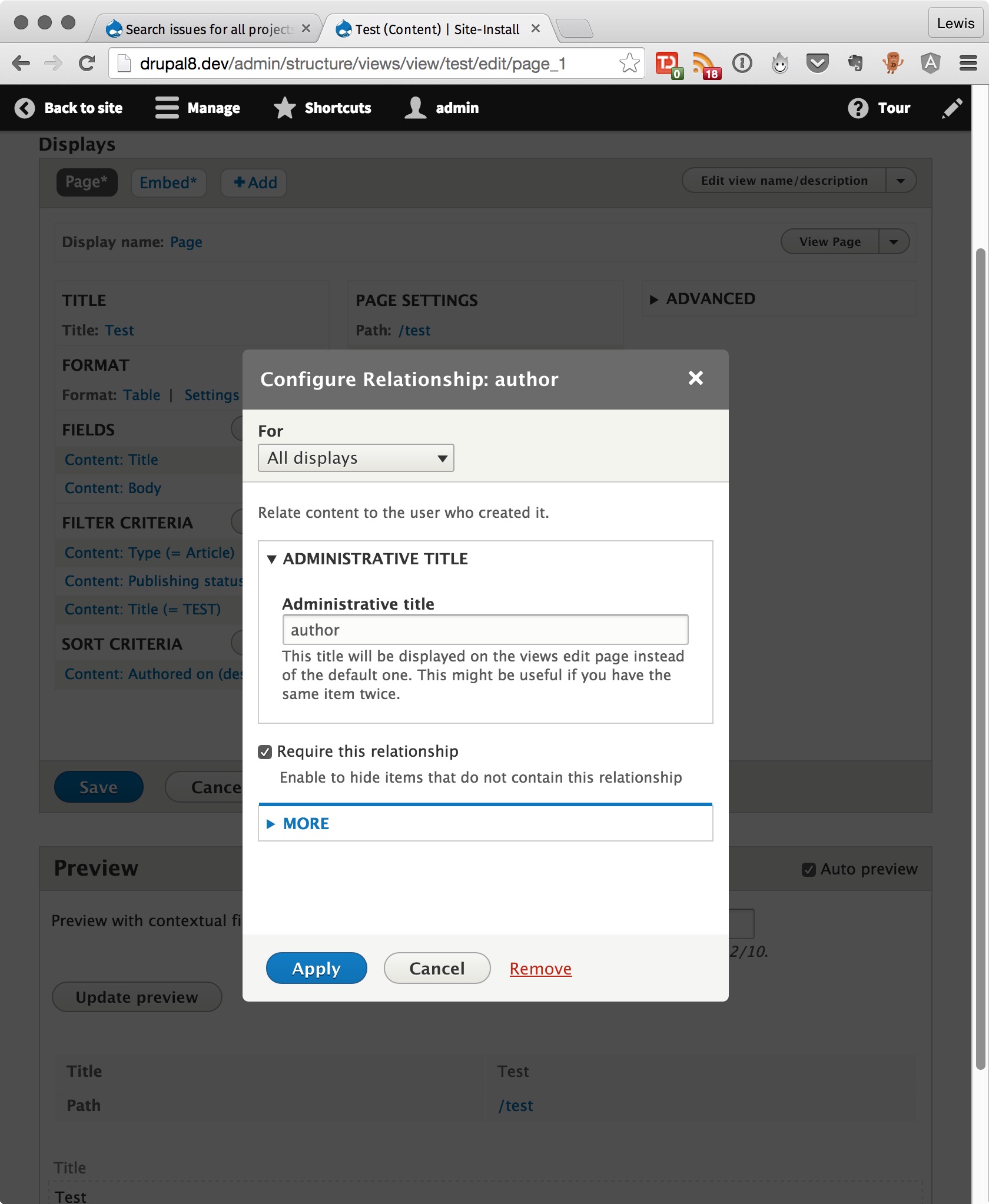The width and height of the screenshot is (989, 1204).
Task: Expand the MORE section
Action: pos(299,823)
